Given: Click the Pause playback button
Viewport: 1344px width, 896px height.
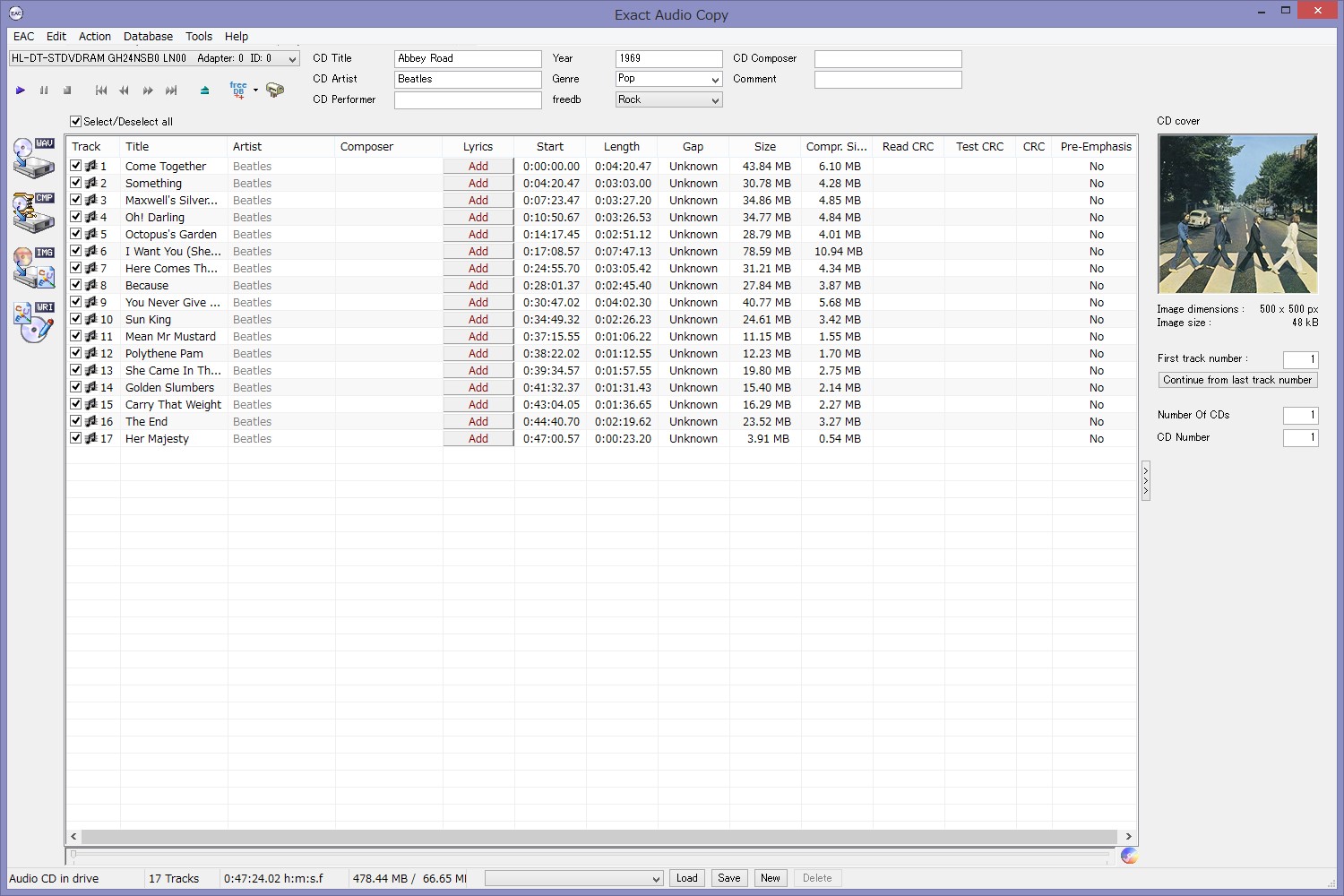Looking at the screenshot, I should 44,90.
